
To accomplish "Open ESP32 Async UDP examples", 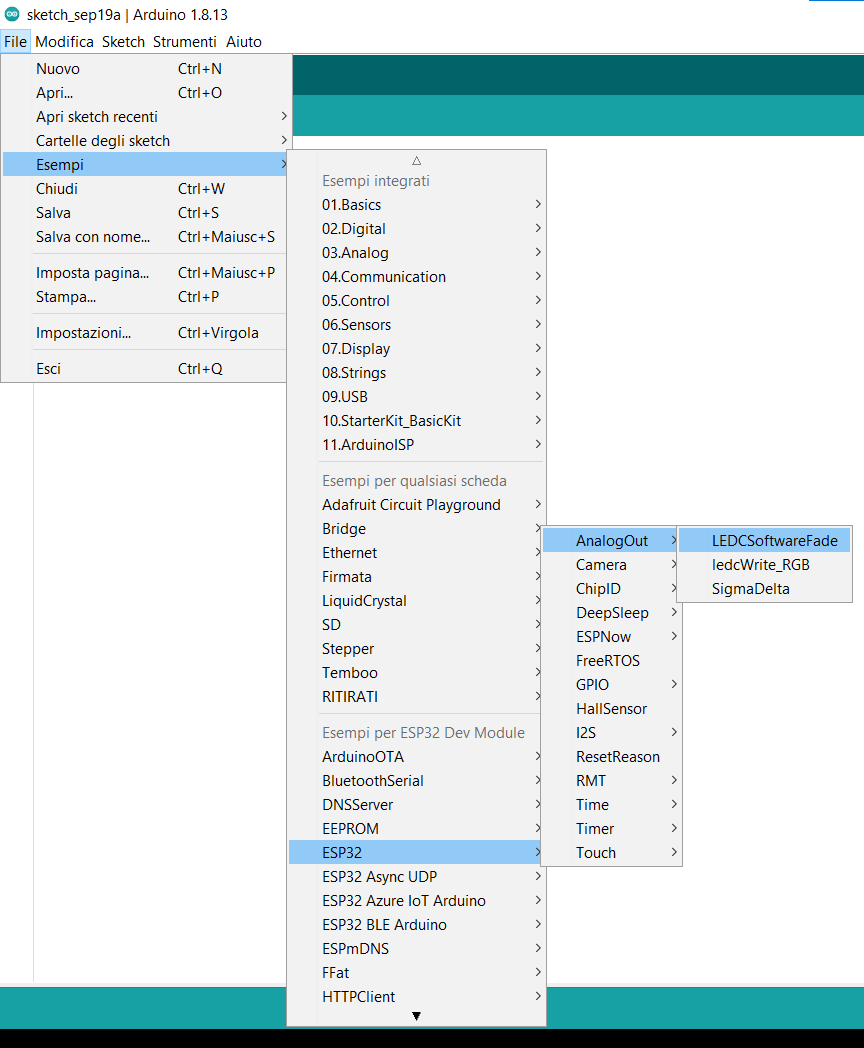I will [416, 877].
